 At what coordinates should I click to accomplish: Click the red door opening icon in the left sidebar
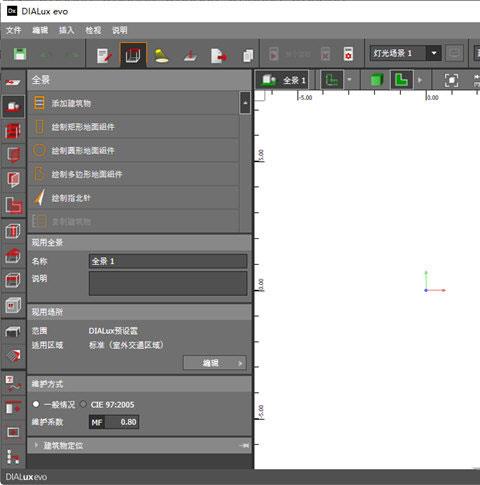[x=13, y=179]
